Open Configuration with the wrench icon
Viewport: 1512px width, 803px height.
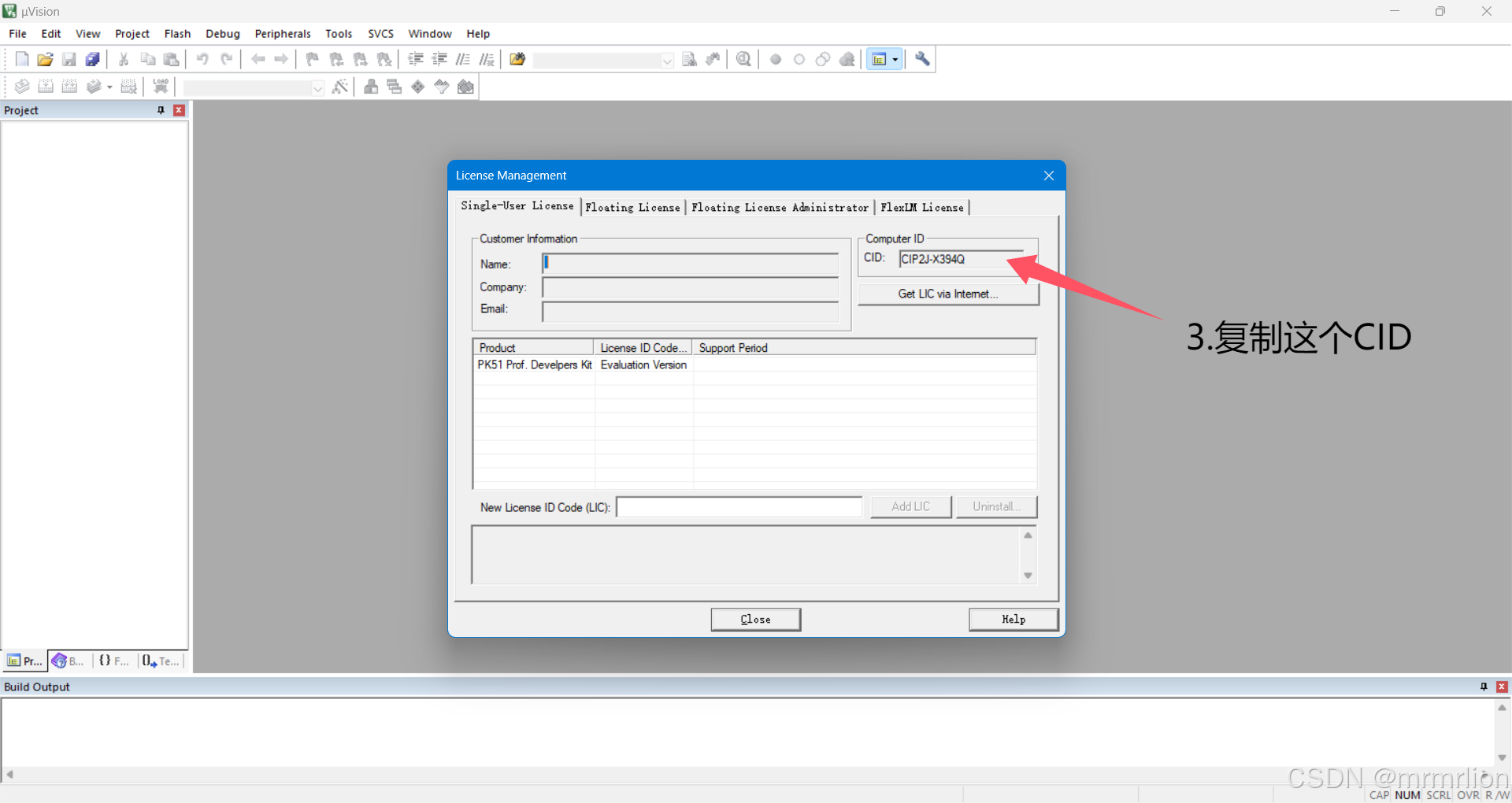tap(923, 59)
